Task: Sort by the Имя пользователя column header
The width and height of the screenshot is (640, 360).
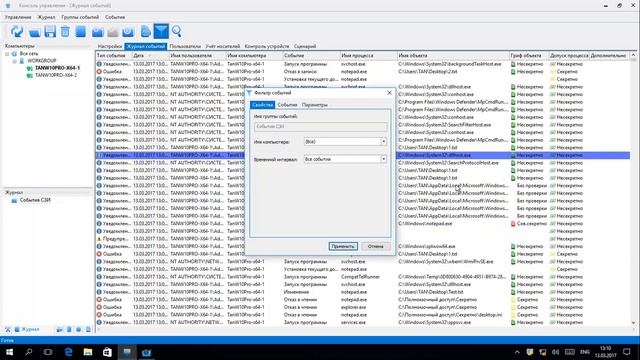Action: point(197,56)
